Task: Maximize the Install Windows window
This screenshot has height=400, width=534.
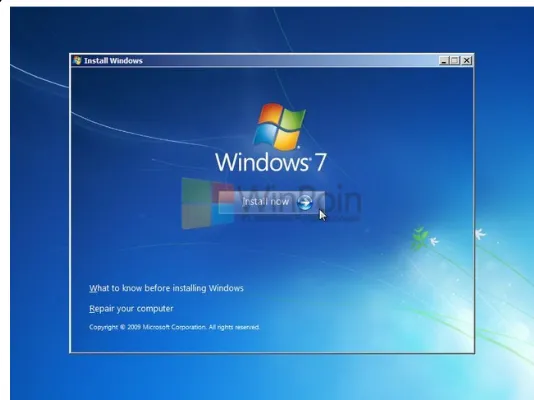Action: 455,61
